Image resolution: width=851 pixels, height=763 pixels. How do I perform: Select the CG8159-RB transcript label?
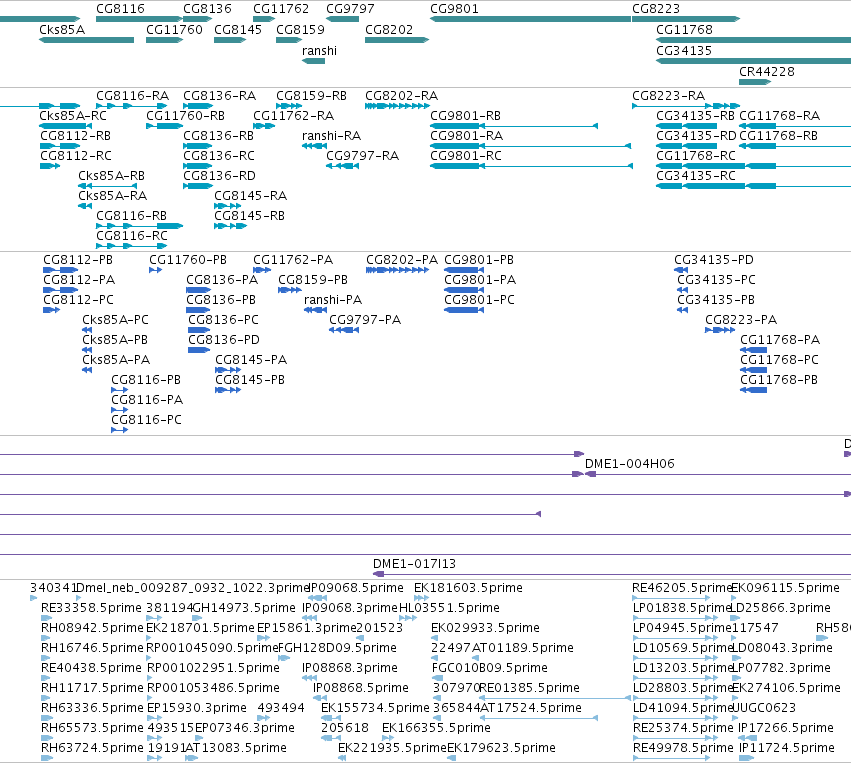point(311,96)
